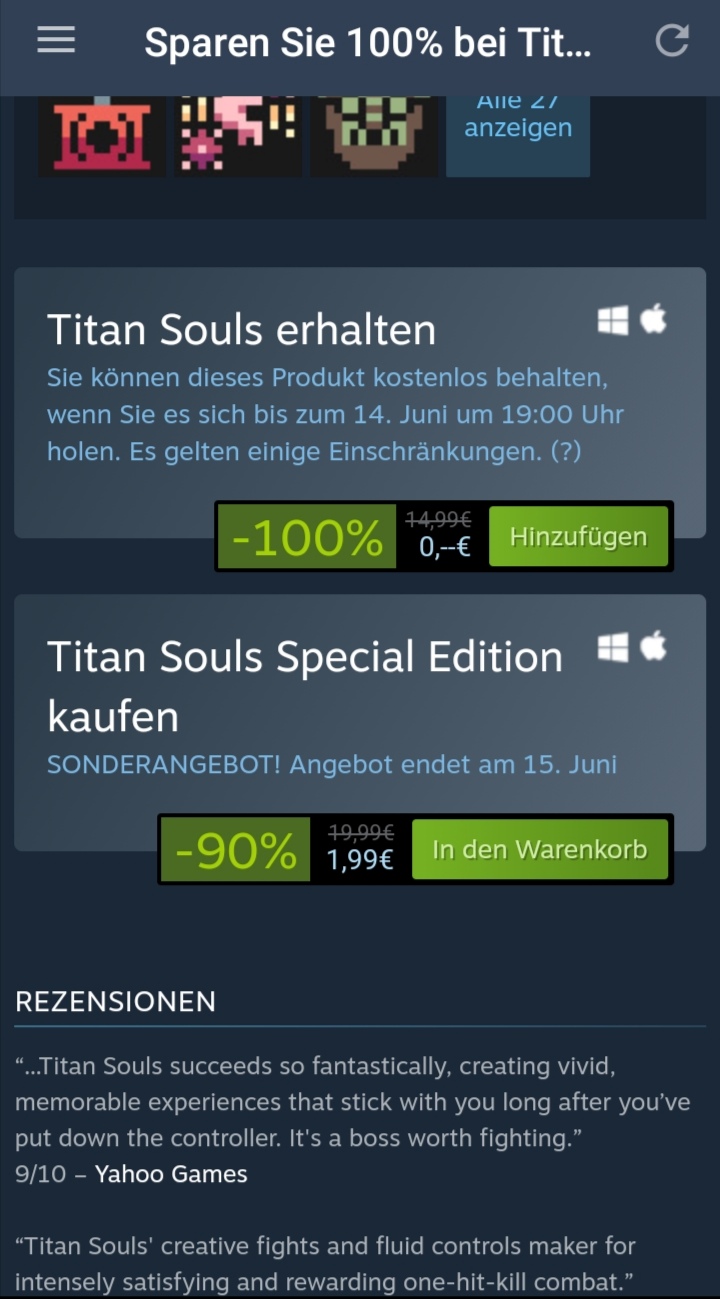Screen dimensions: 720x1299
Task: Click Apple icon beside Special Edition title
Action: [x=654, y=647]
